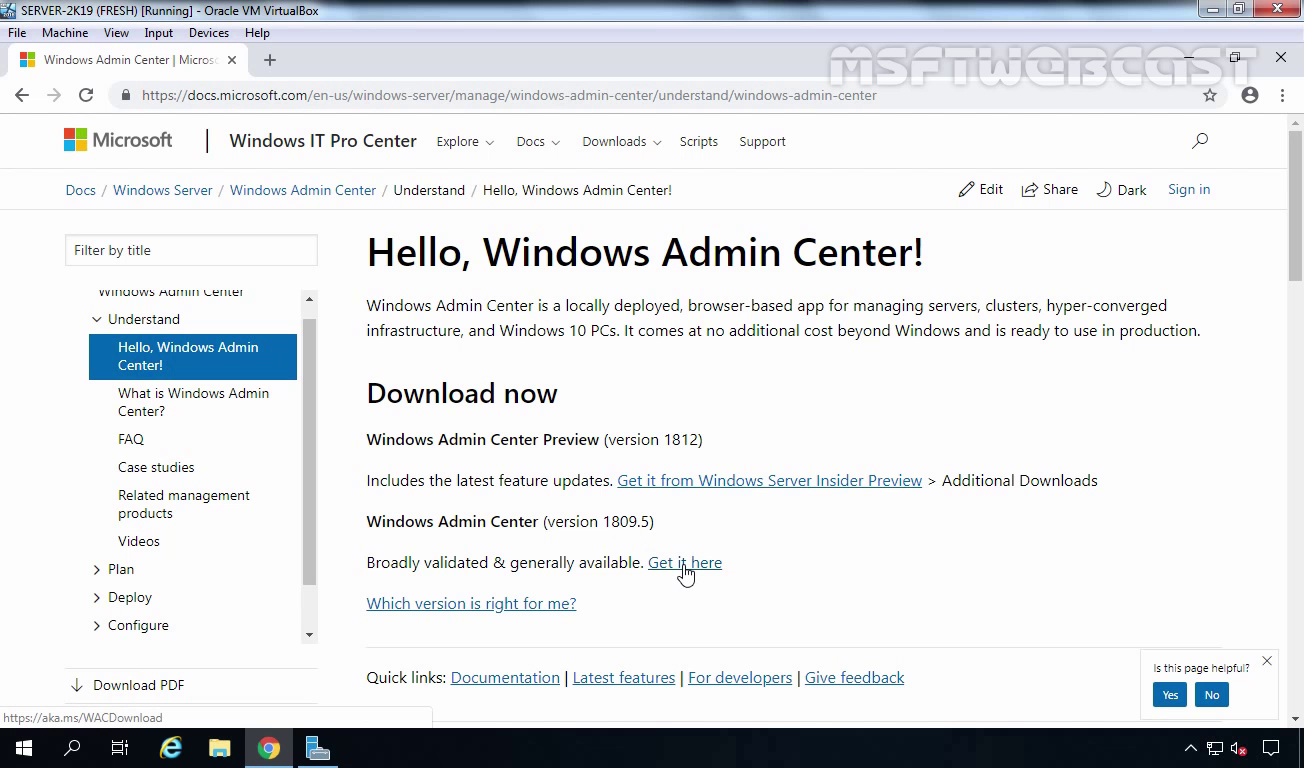The width and height of the screenshot is (1304, 768).
Task: Expand the Downloads dropdown menu
Action: point(622,142)
